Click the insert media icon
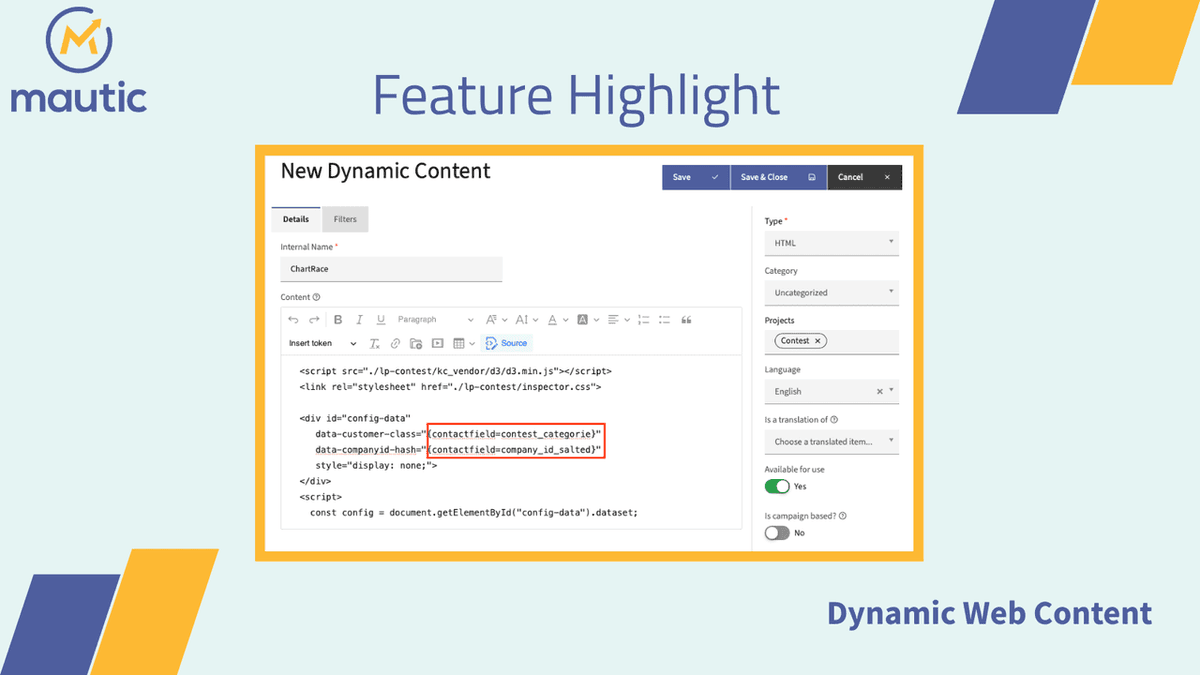The width and height of the screenshot is (1200, 675). 437,343
